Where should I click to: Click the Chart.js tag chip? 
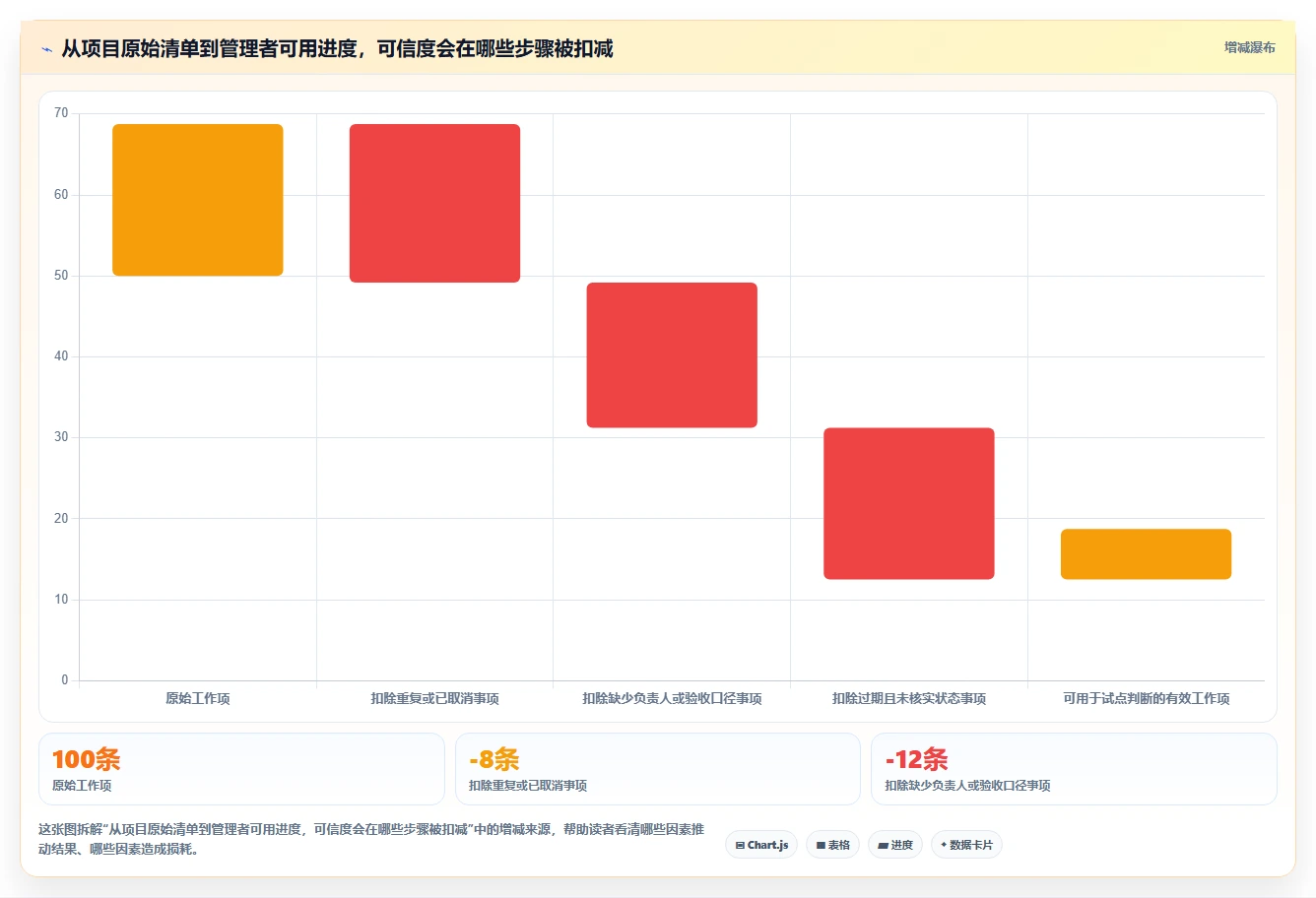[x=761, y=845]
